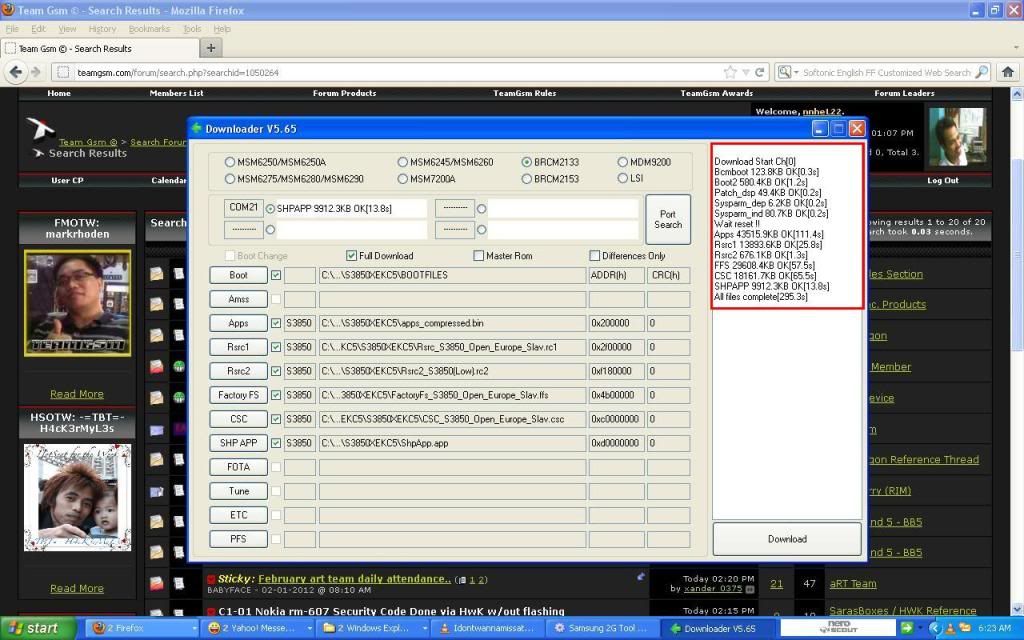Open the aRT Team forum link

pos(853,584)
